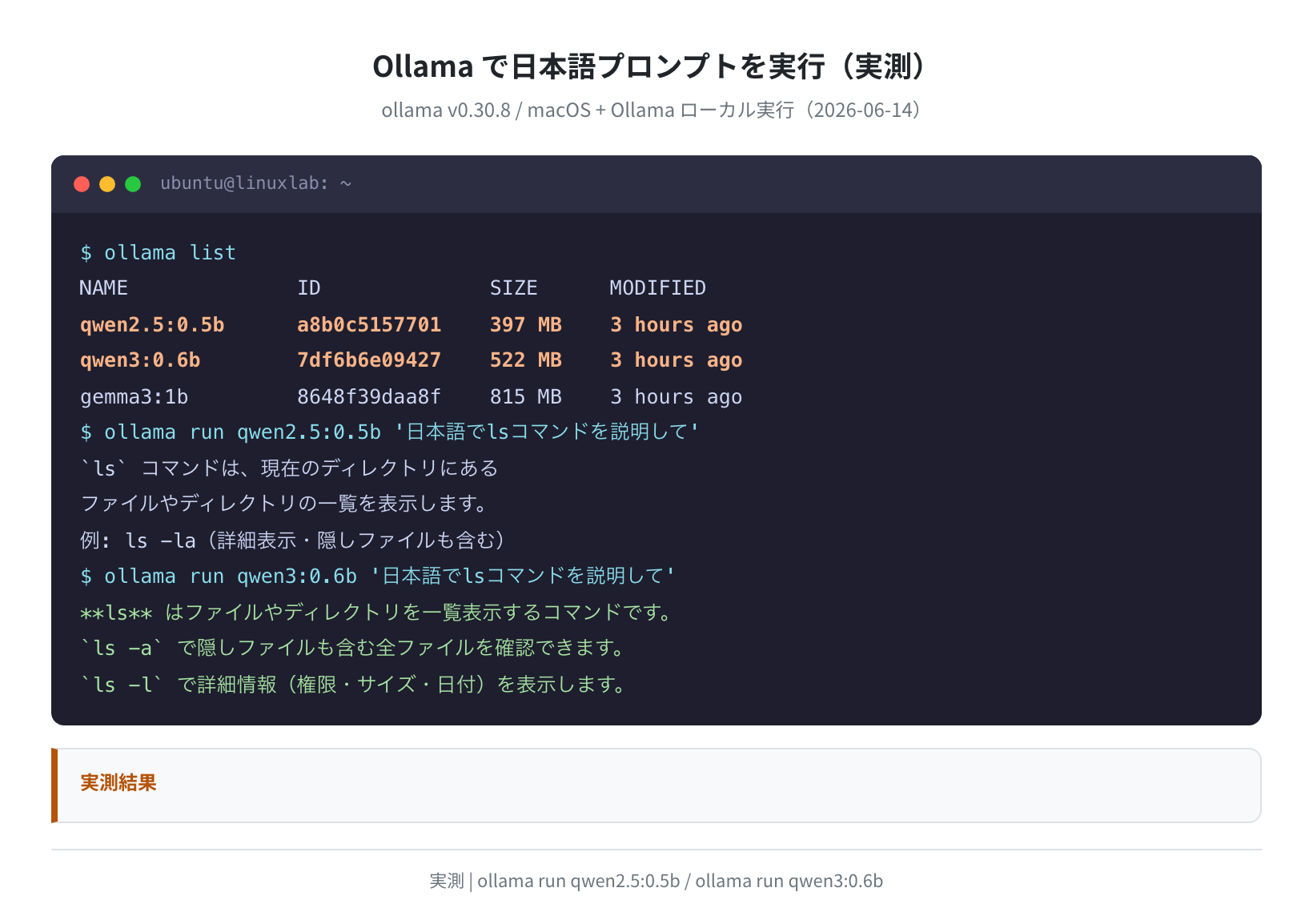The image size is (1313, 924).
Task: Click the size value '522 MB'
Action: click(526, 360)
